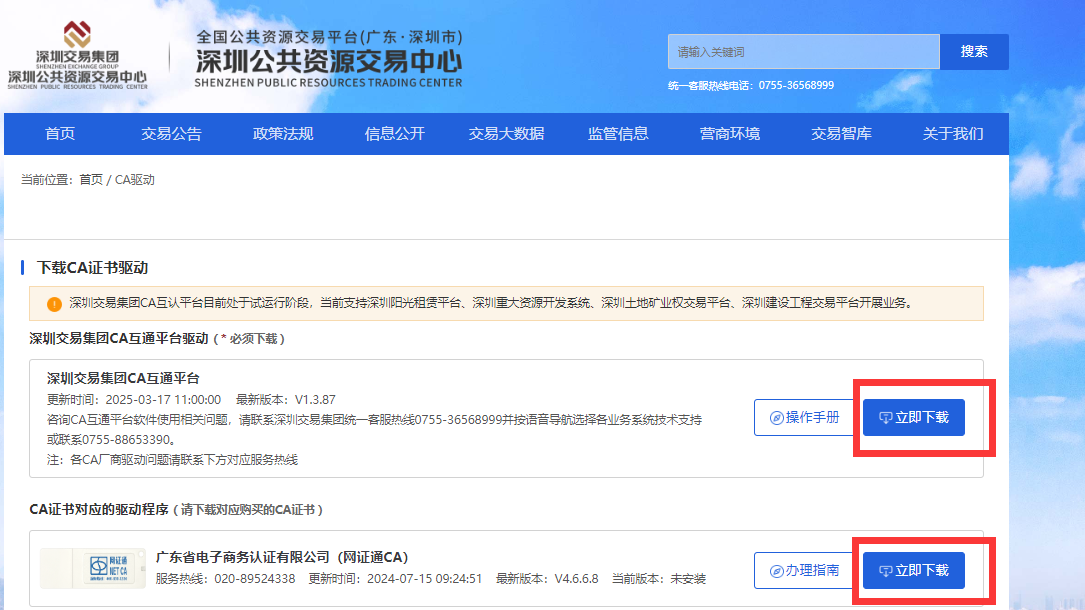Click the 深圳公共资源交易中心 title banner
This screenshot has height=610, width=1085.
[x=329, y=59]
